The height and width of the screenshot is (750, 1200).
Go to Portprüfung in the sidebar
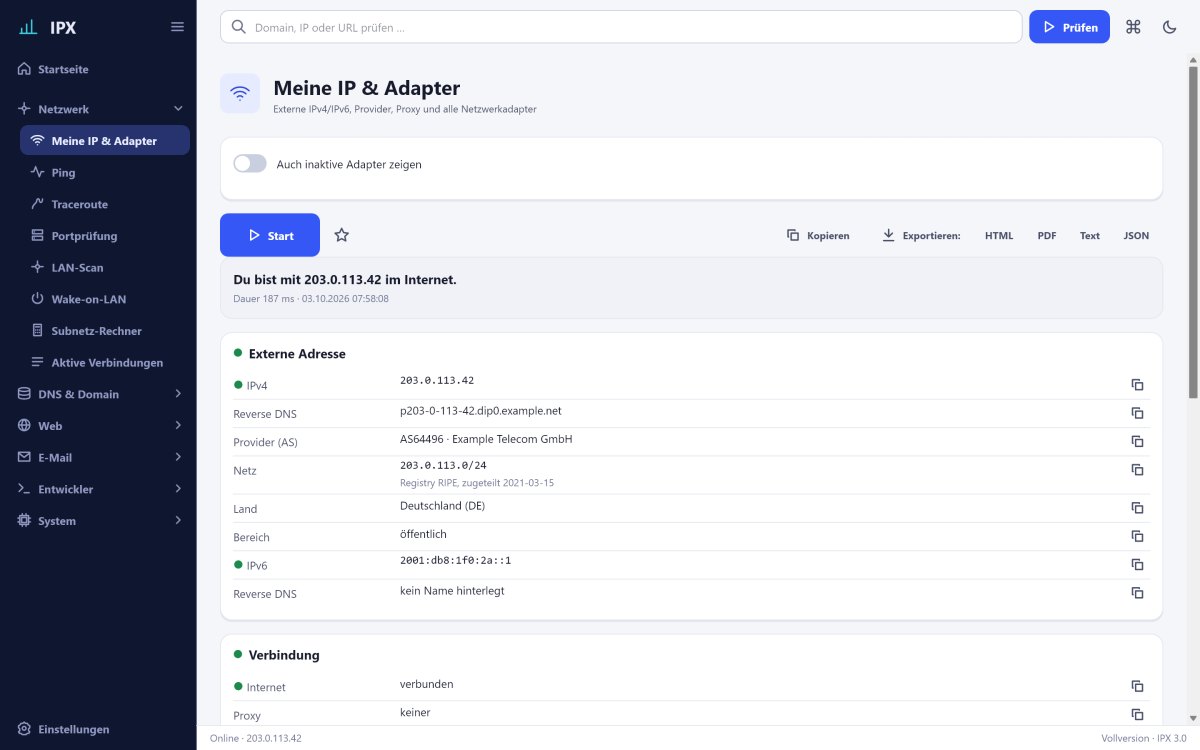coord(105,236)
